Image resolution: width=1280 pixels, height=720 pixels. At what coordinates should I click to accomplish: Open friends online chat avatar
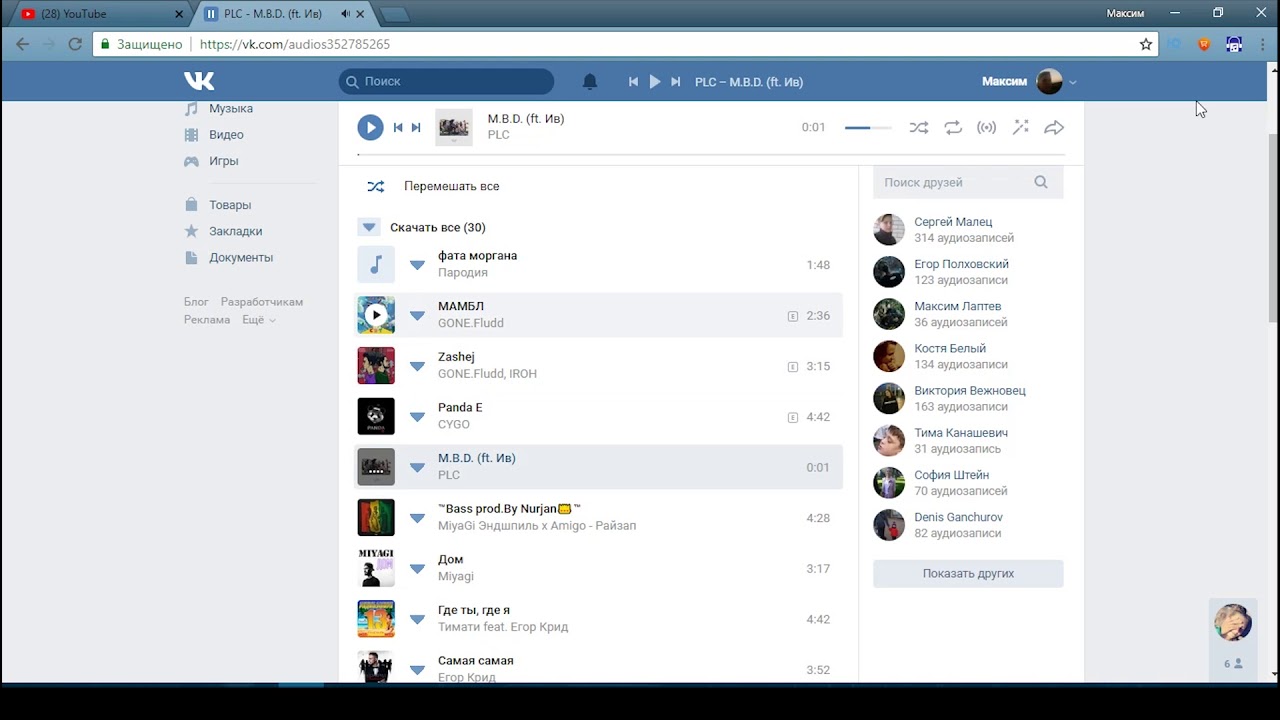1233,622
